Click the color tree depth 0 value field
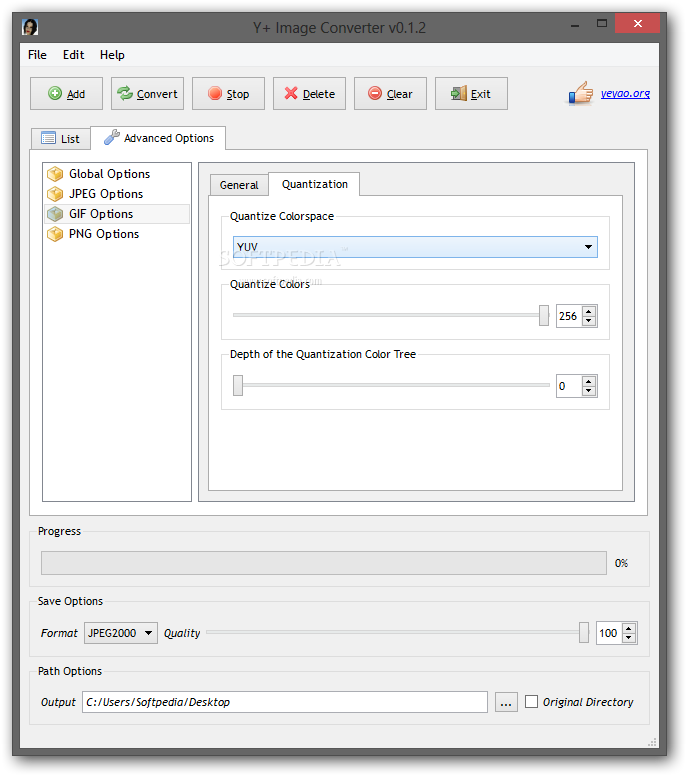Image resolution: width=687 pixels, height=776 pixels. [569, 386]
